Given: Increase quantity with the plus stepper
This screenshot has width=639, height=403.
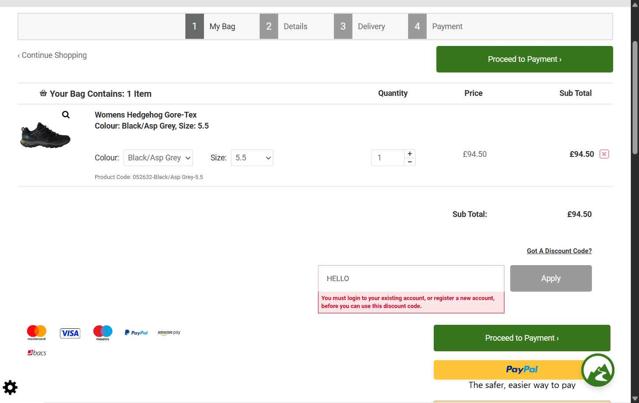Looking at the screenshot, I should coord(410,154).
